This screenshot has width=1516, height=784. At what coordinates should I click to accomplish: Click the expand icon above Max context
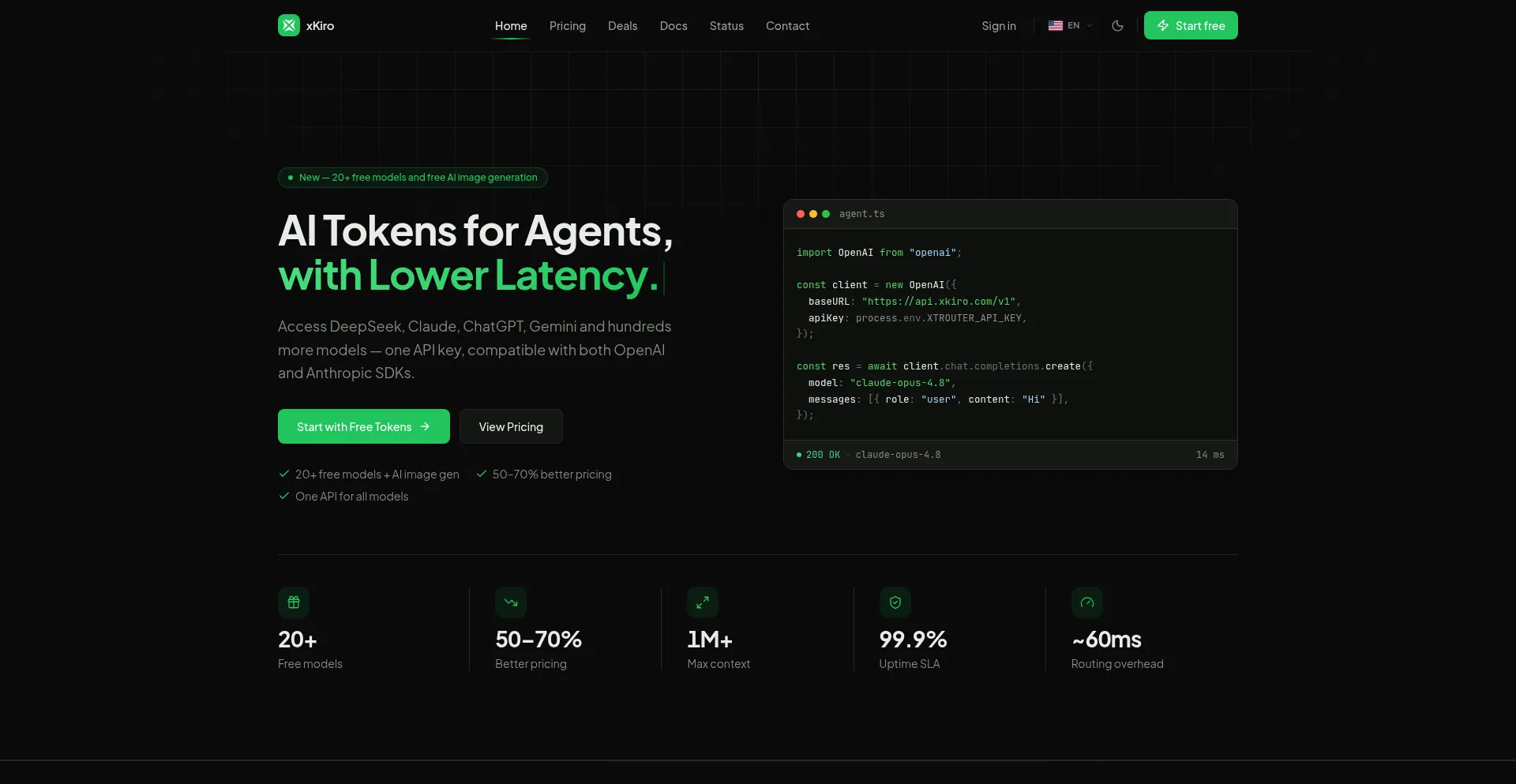pos(703,602)
